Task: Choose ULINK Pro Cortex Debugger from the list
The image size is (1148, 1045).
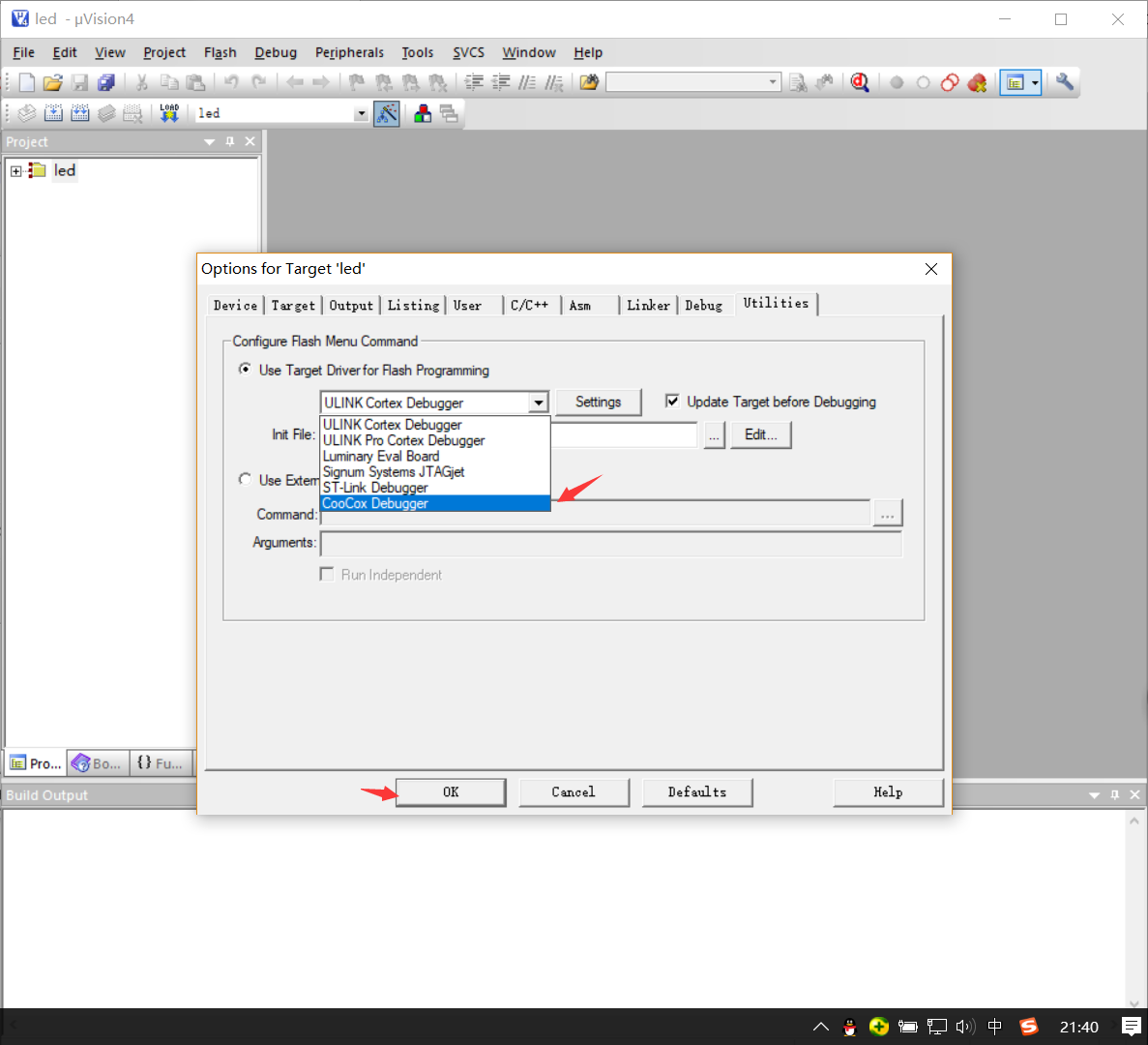Action: coord(435,441)
